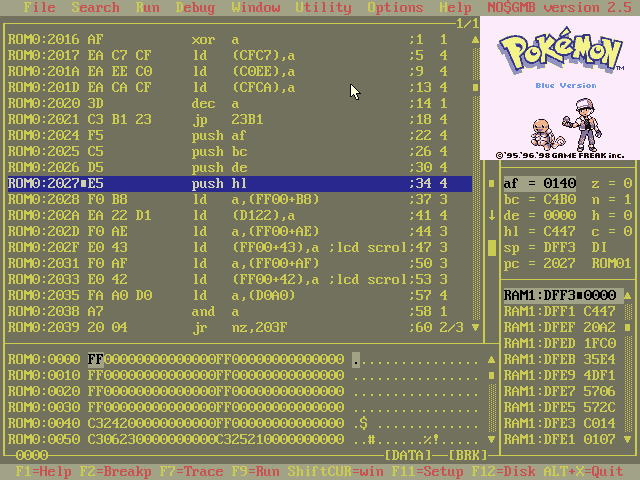The width and height of the screenshot is (640, 480).
Task: Click F12=Disk in the bottom bar
Action: tap(503, 472)
